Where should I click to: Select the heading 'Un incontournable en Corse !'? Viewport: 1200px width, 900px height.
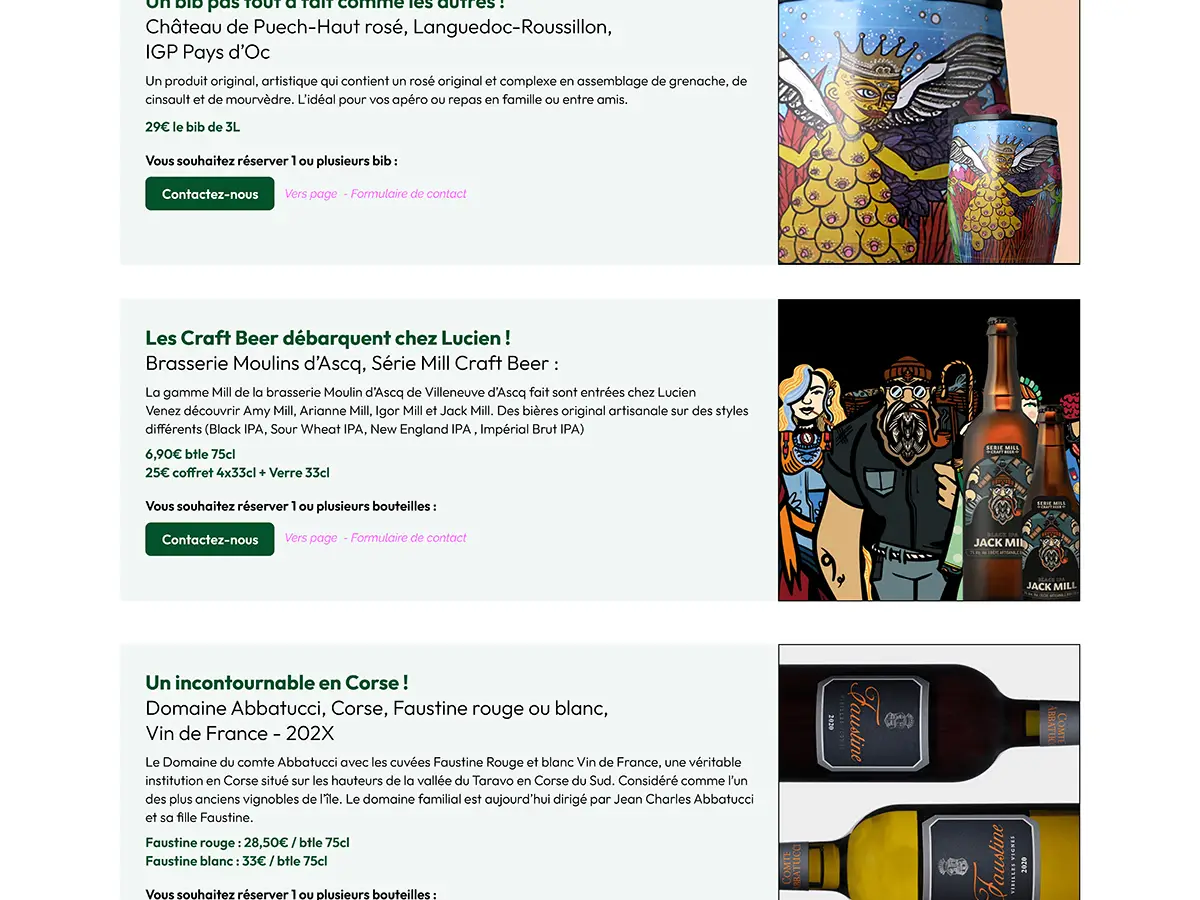click(x=277, y=683)
